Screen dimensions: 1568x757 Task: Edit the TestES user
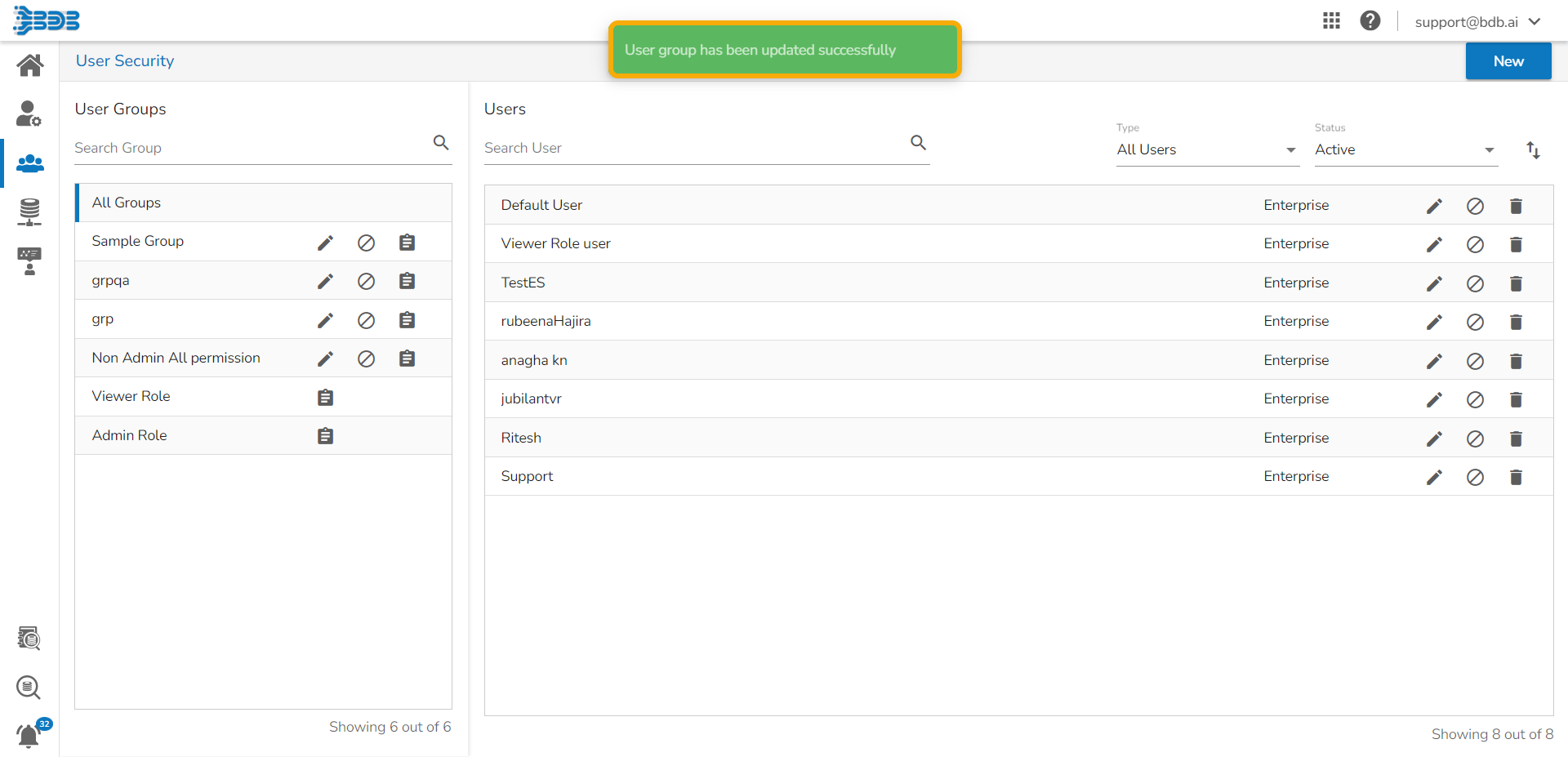point(1434,283)
